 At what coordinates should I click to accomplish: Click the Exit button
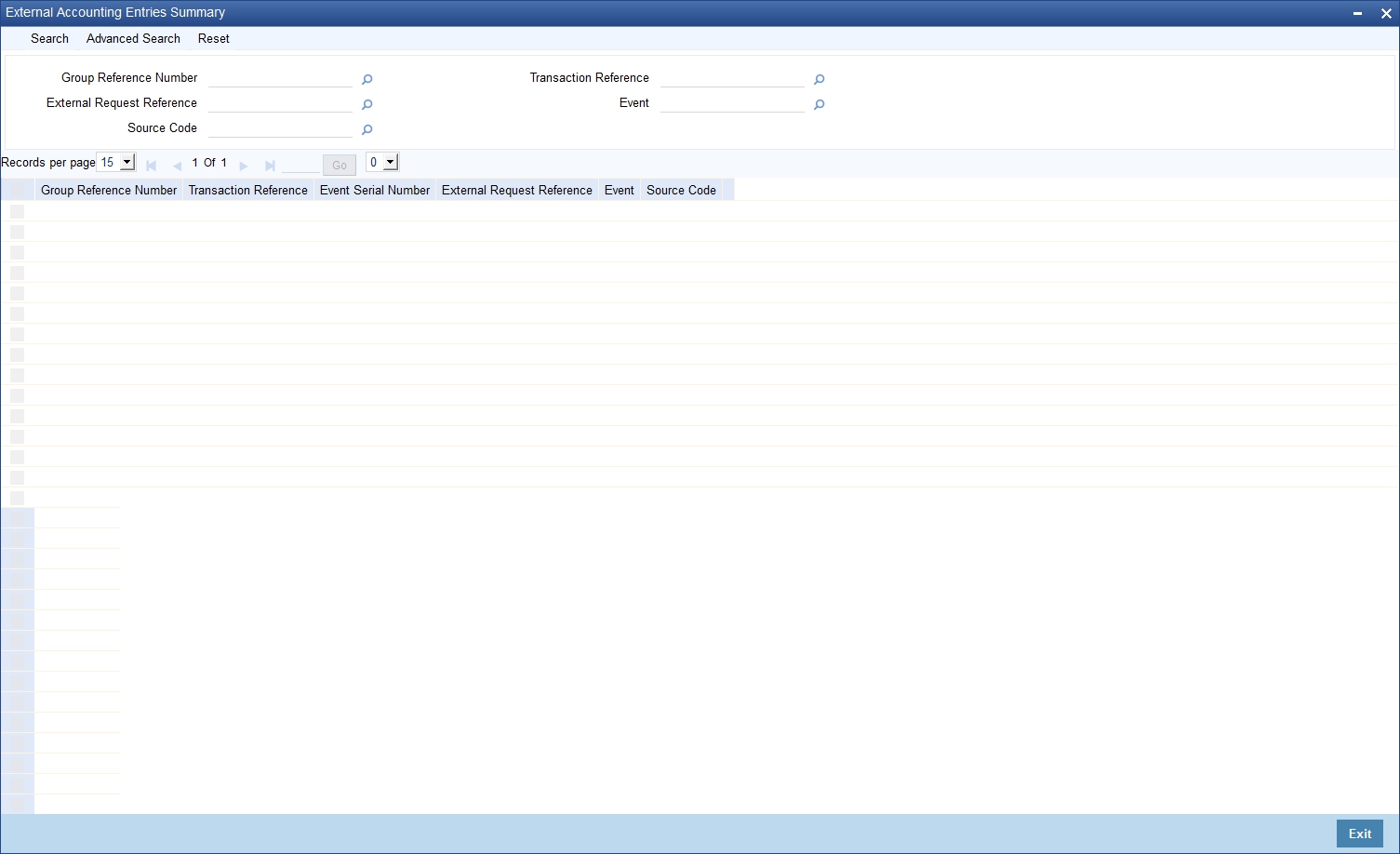pos(1360,834)
